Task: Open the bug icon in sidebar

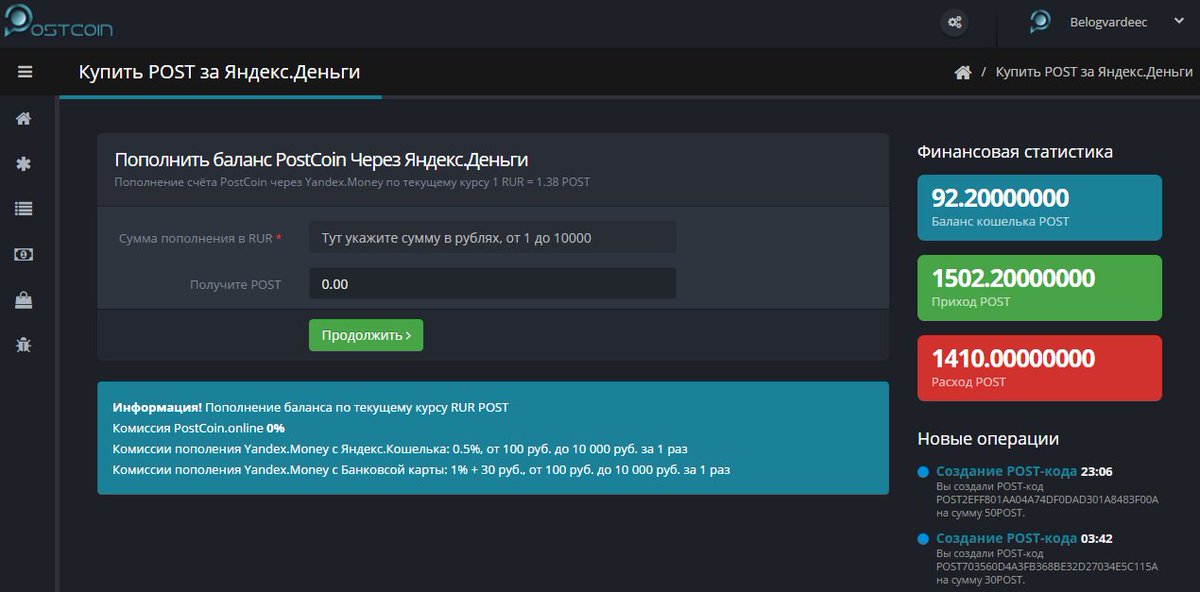Action: [x=24, y=344]
